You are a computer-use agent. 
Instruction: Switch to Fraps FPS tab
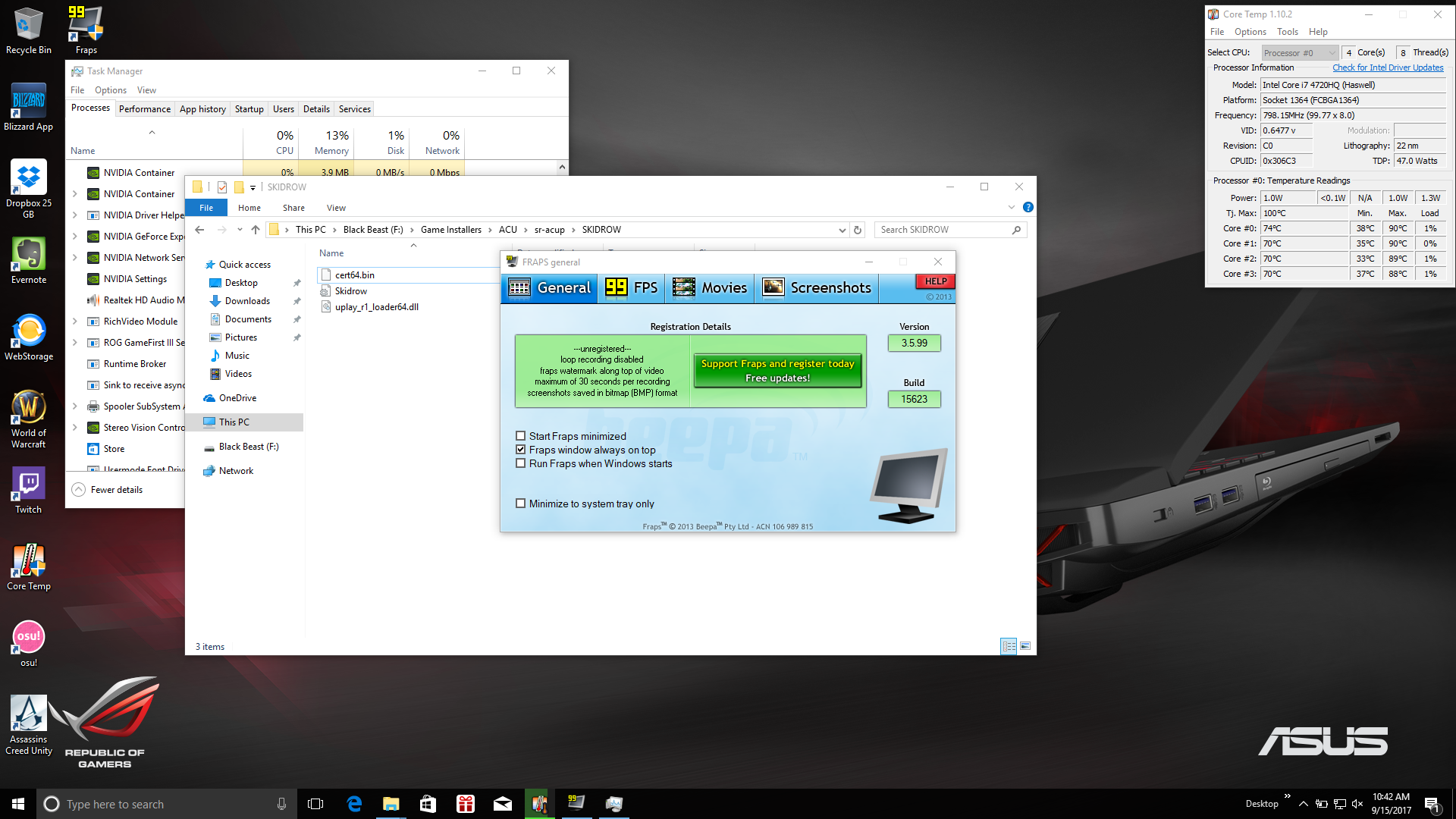pos(632,287)
